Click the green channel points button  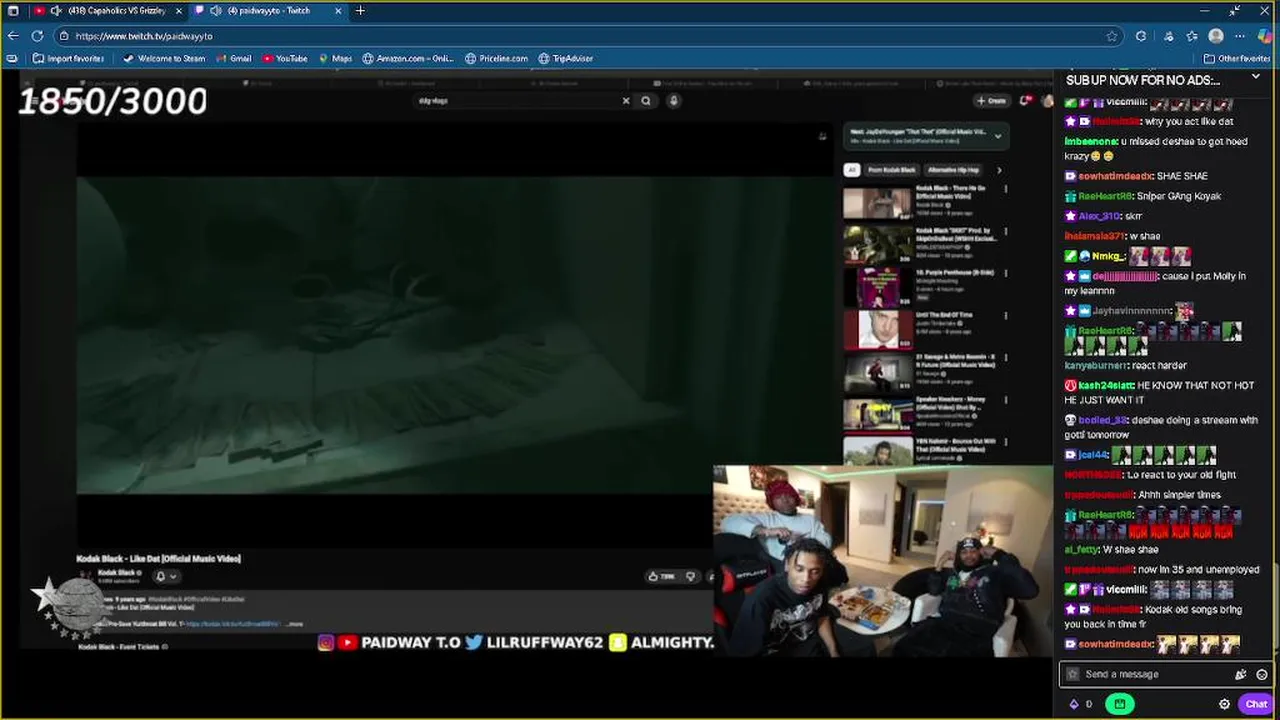tap(1119, 704)
